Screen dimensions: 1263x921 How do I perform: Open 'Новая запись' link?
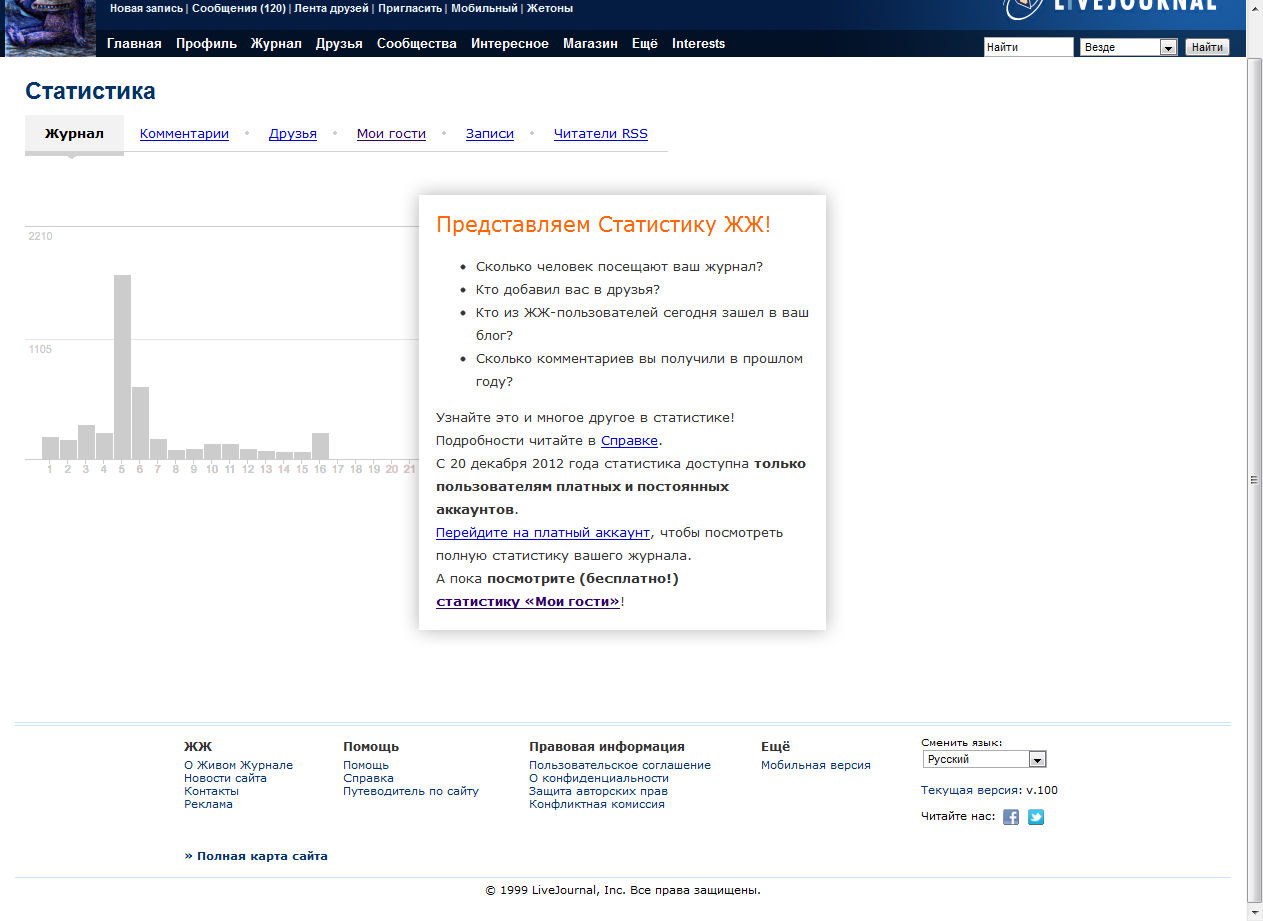[146, 8]
